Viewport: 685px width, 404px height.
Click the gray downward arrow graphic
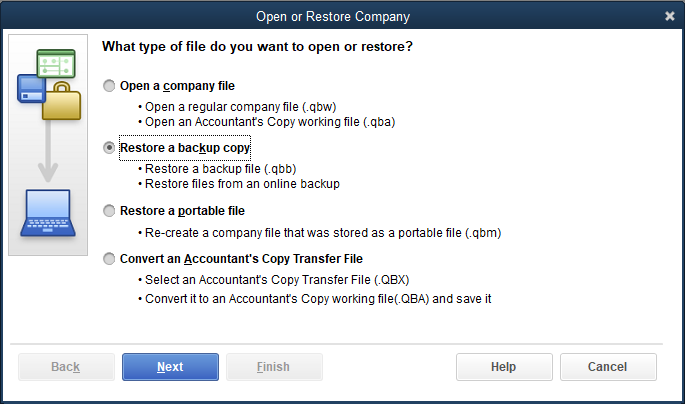[x=48, y=151]
